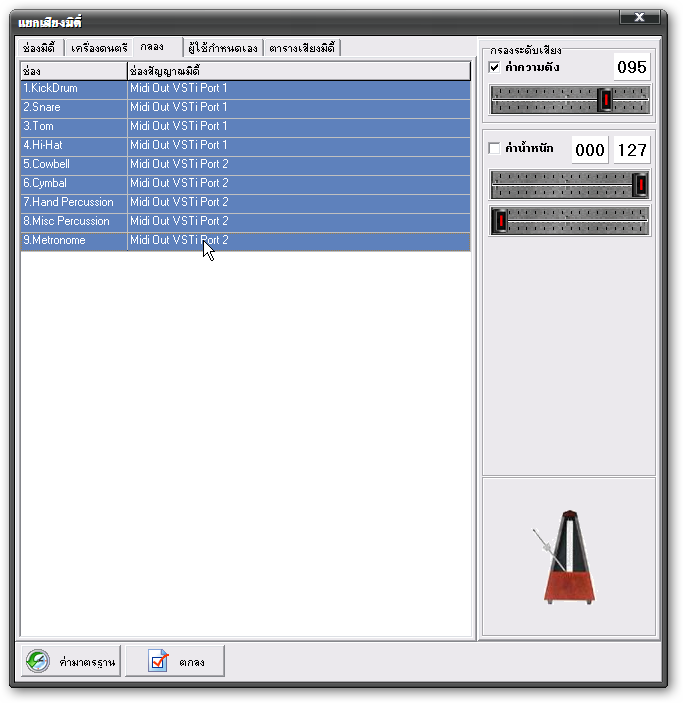Click the ค่ามาตรฐาน button

pos(71,661)
